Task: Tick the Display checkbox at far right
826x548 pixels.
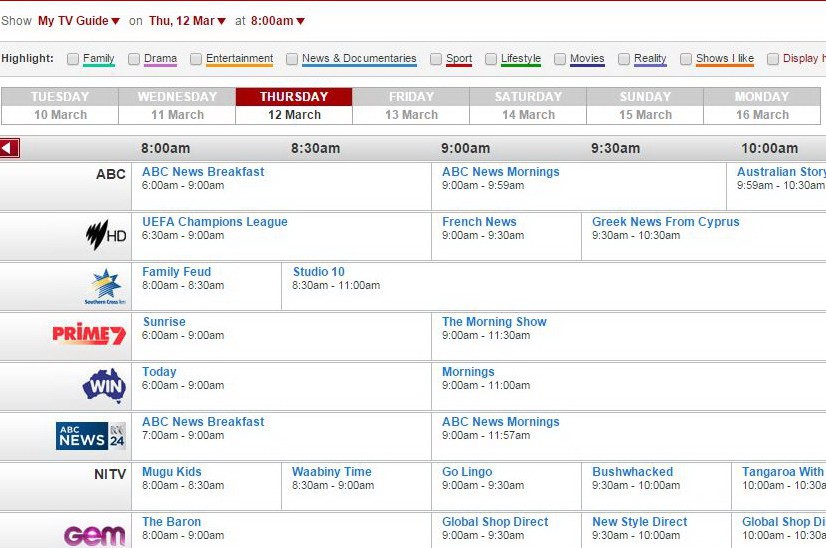Action: pos(773,59)
